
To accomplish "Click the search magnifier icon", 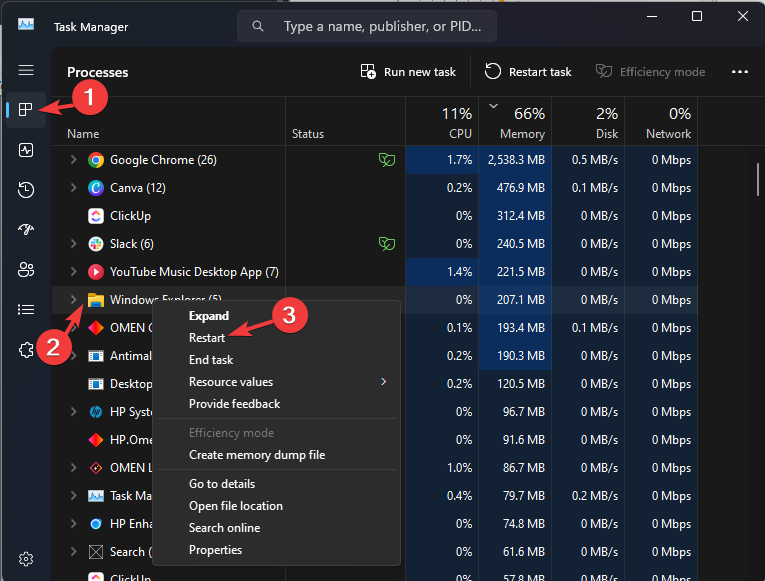I will click(258, 26).
